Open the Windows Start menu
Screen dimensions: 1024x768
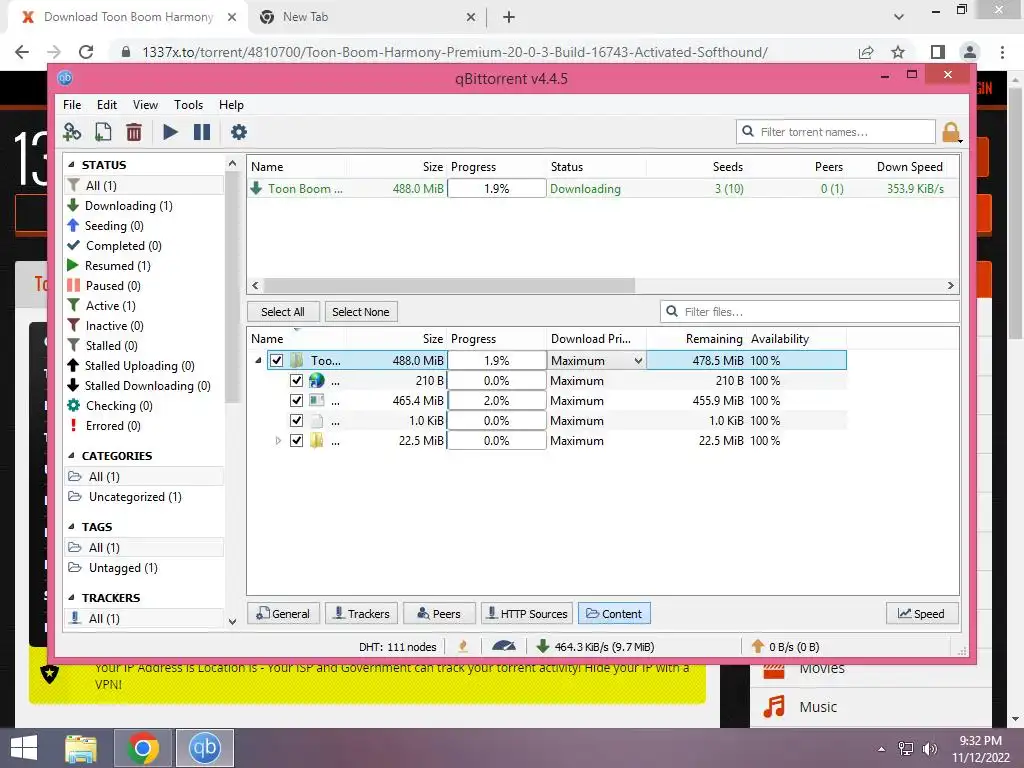(24, 748)
